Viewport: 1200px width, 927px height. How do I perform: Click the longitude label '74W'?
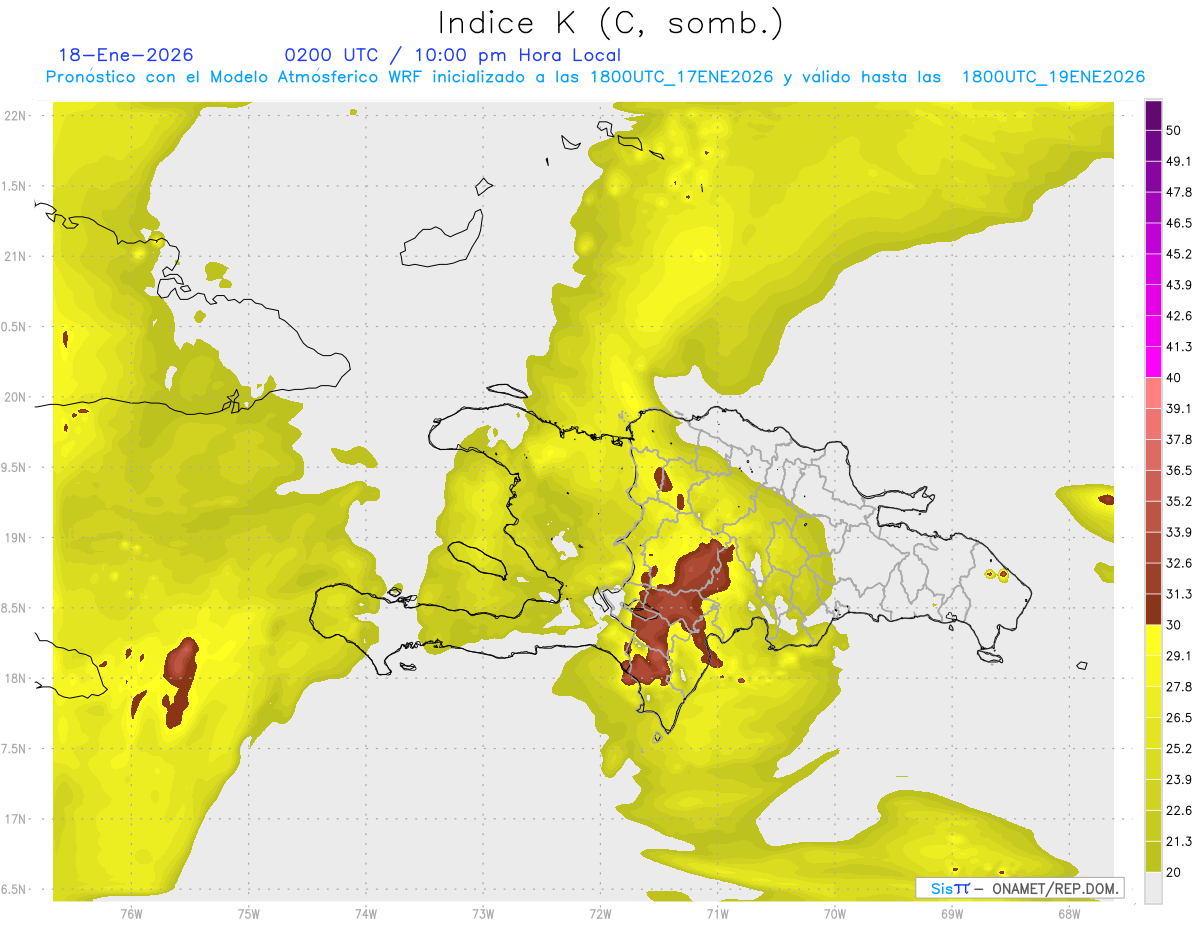pyautogui.click(x=366, y=914)
